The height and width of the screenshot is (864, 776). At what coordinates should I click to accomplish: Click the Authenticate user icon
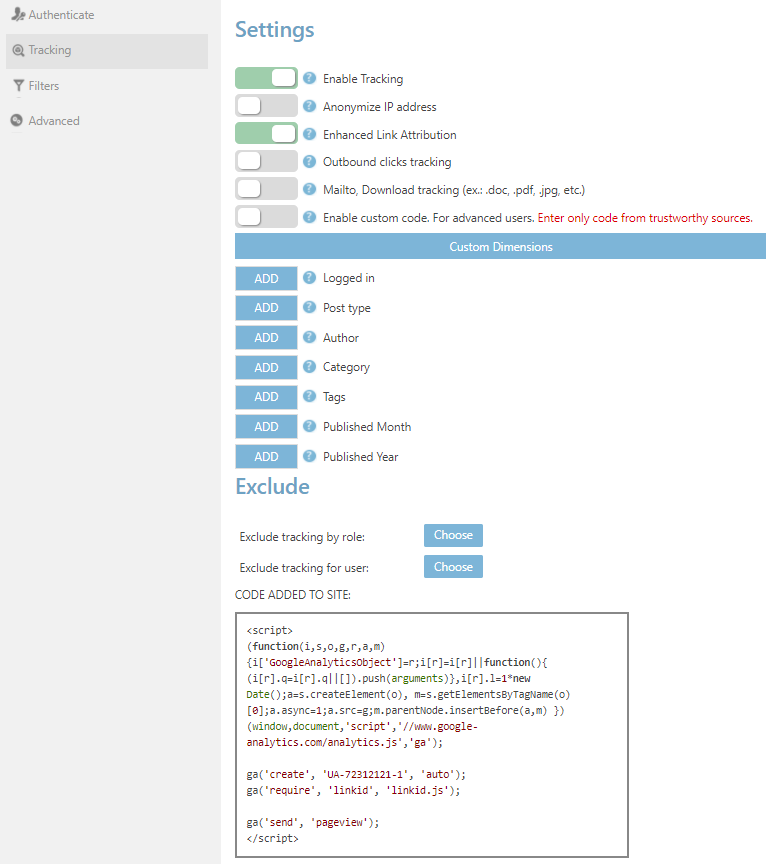(x=18, y=14)
